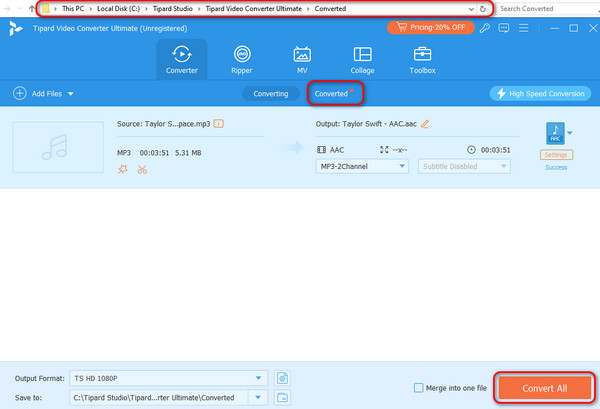
Task: Open the hamburger menu
Action: (x=523, y=28)
